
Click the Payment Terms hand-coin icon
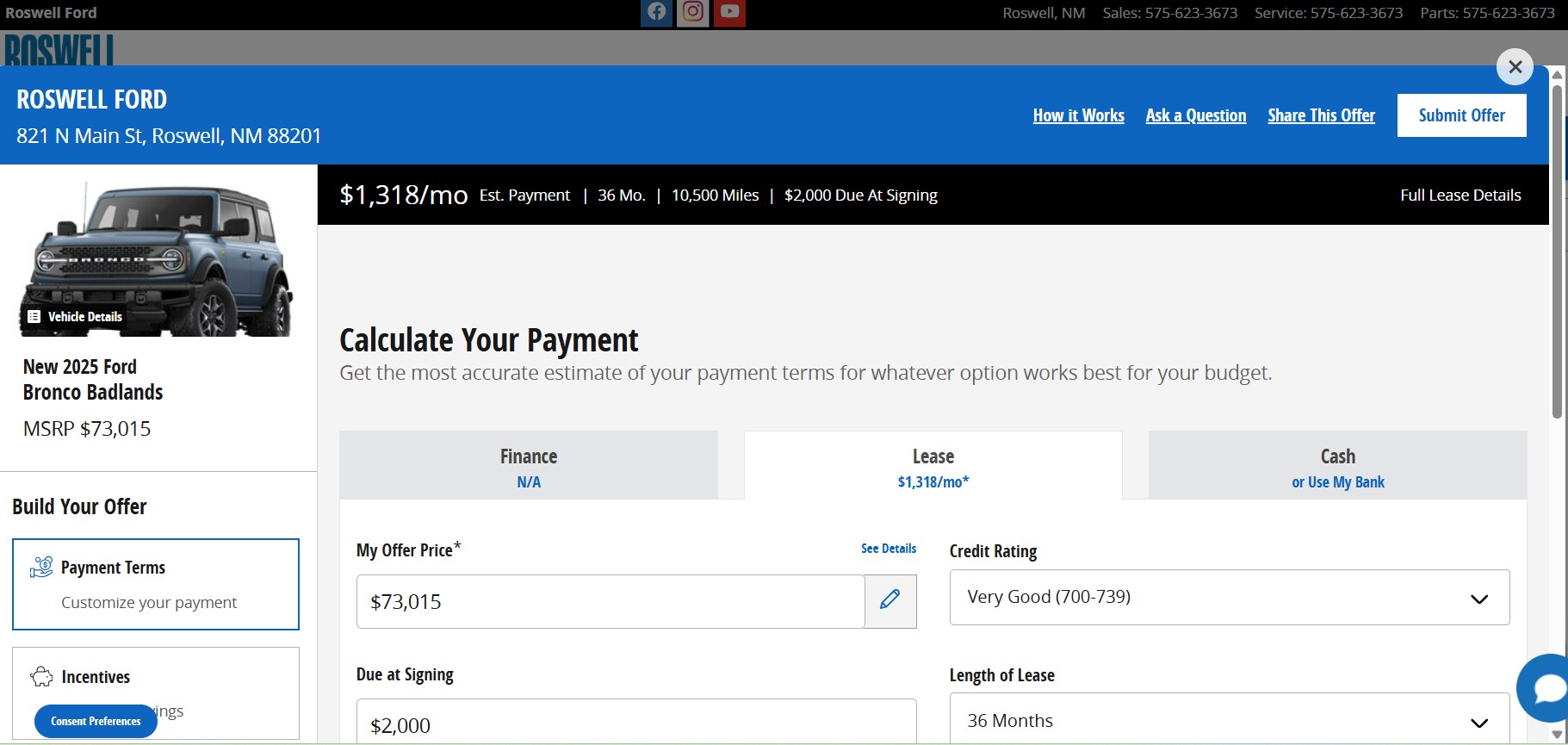tap(41, 567)
